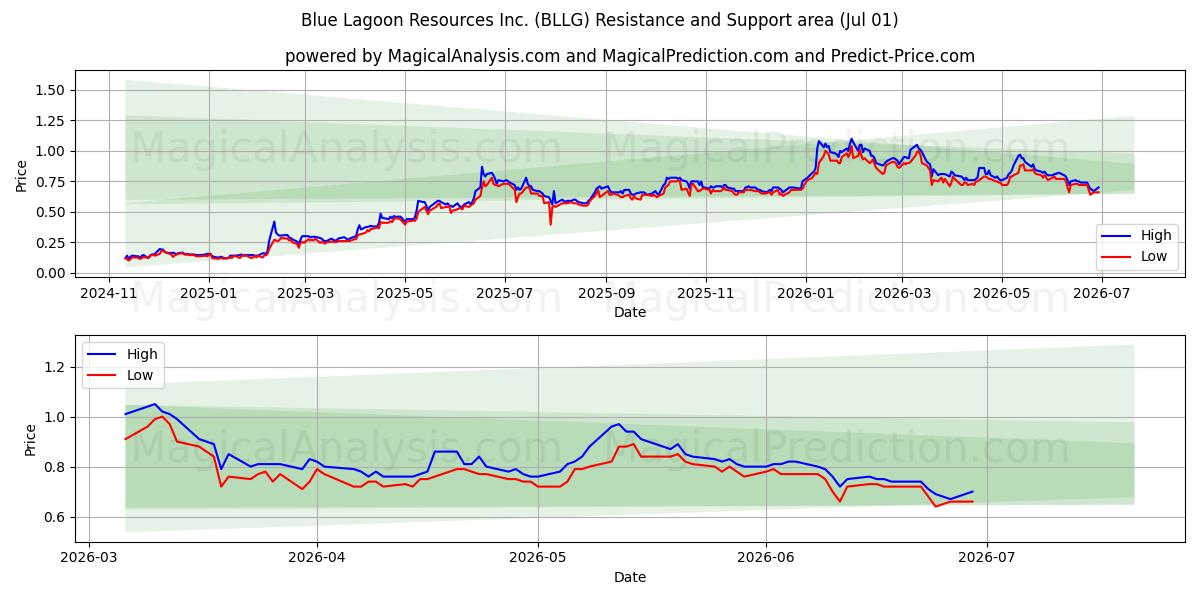
Task: Click the top chart x-axis label '2025-01'
Action: pos(209,293)
